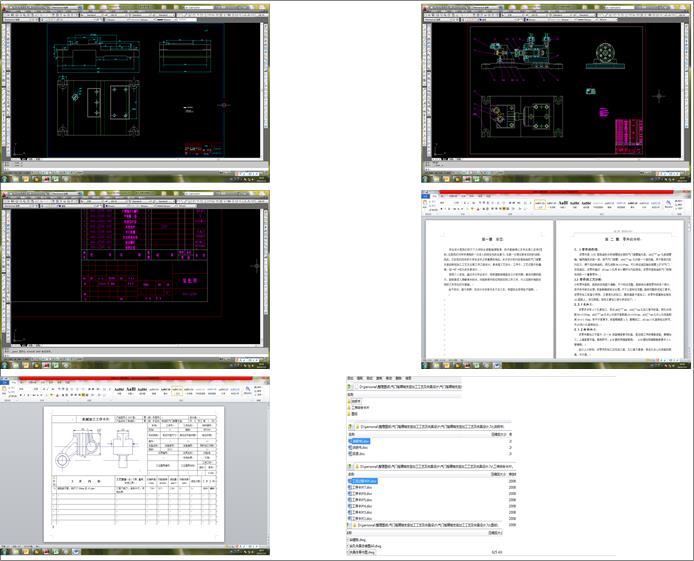Select the last .dwg file in the drawings list
Image resolution: width=694 pixels, height=561 pixels.
point(362,552)
